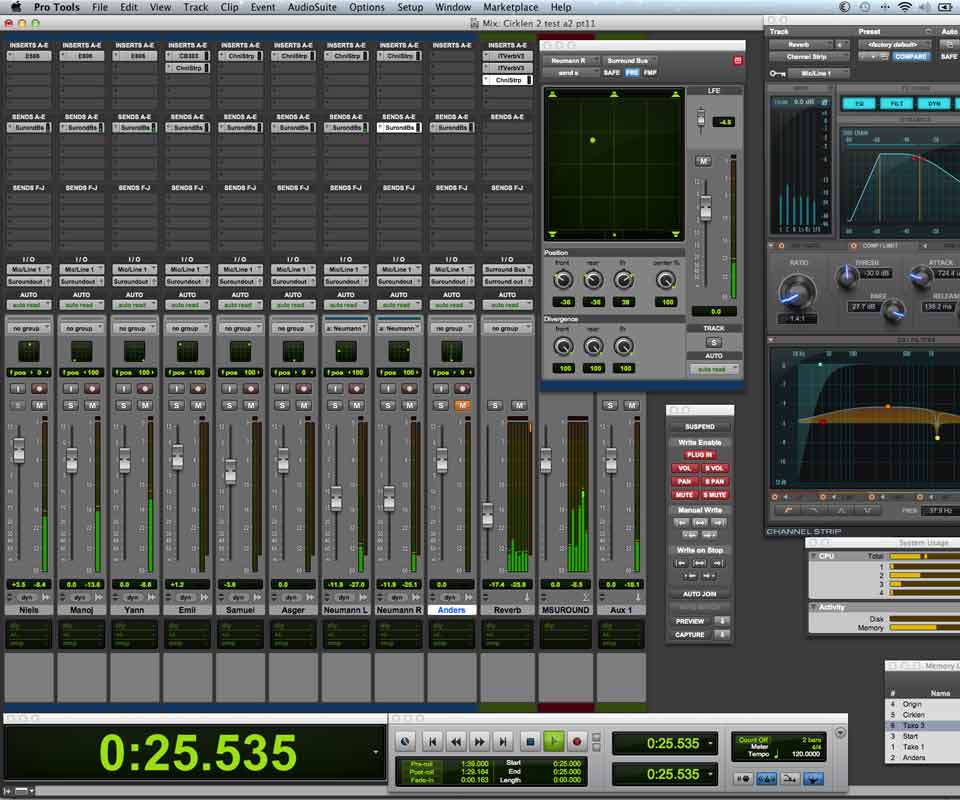Screen dimensions: 960x800
Task: Toggle the LFE mute M button in the panner
Action: point(703,161)
